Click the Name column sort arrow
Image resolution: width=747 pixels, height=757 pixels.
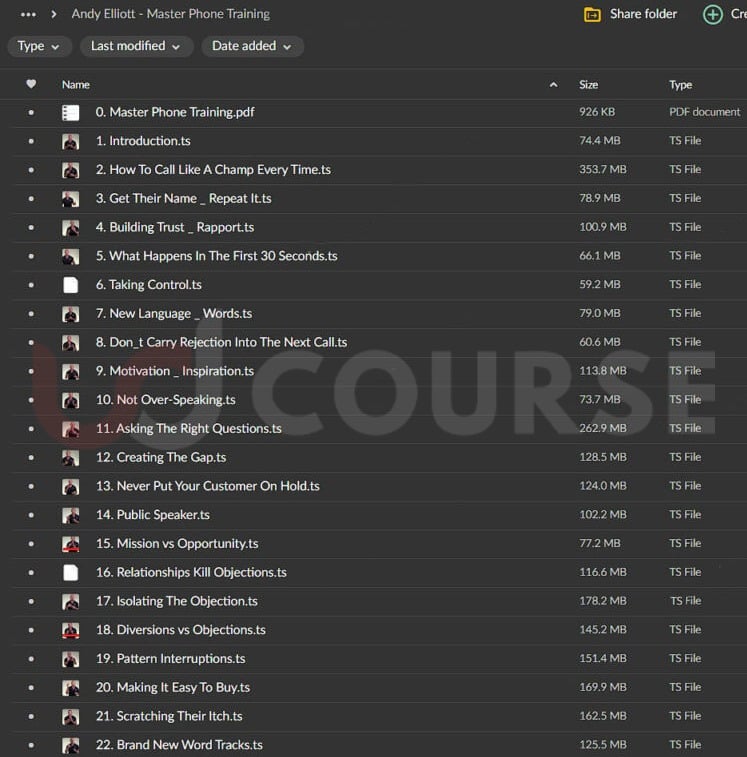tap(553, 85)
